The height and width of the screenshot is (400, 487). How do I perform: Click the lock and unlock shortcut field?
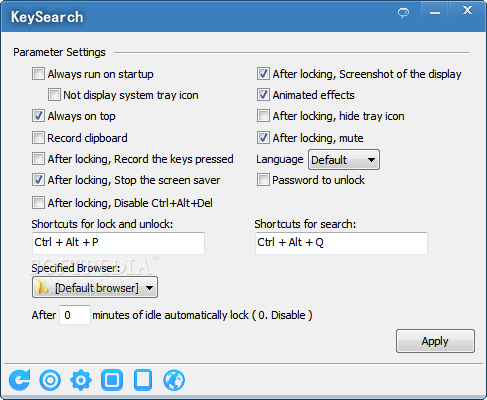tap(118, 243)
